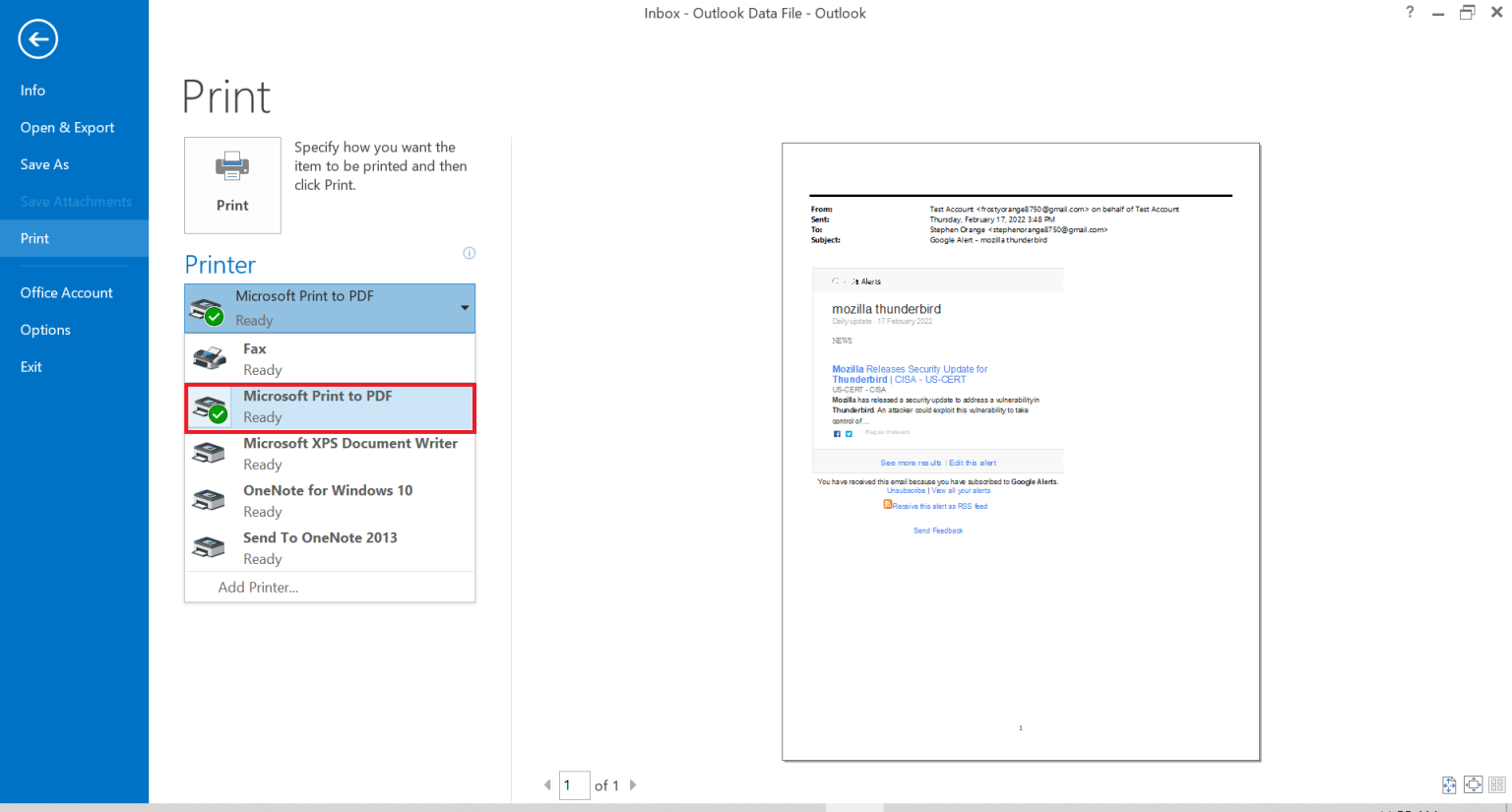This screenshot has width=1512, height=812.
Task: Click the email print preview page
Action: 1021,452
